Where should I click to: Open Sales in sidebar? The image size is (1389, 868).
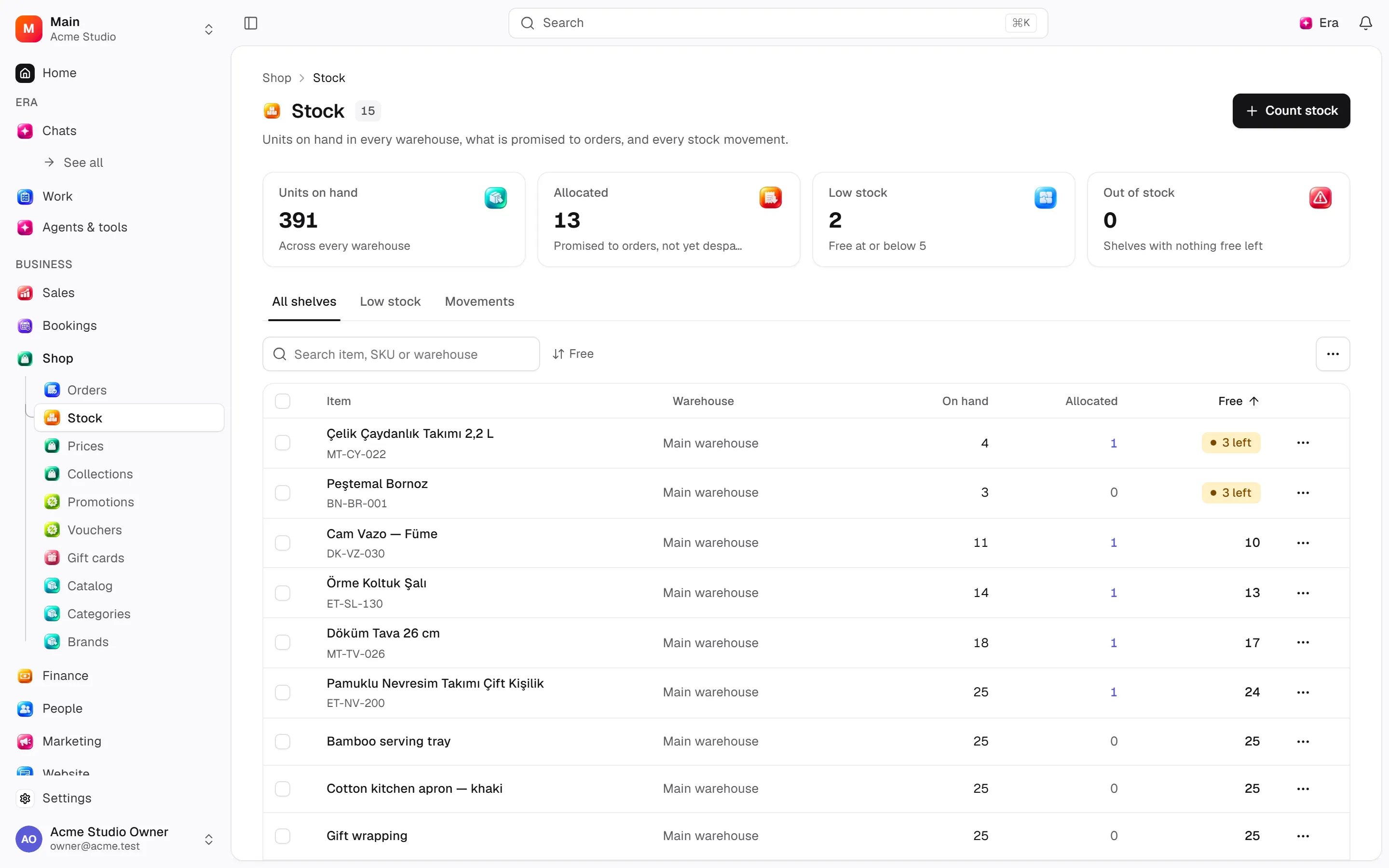click(x=58, y=293)
